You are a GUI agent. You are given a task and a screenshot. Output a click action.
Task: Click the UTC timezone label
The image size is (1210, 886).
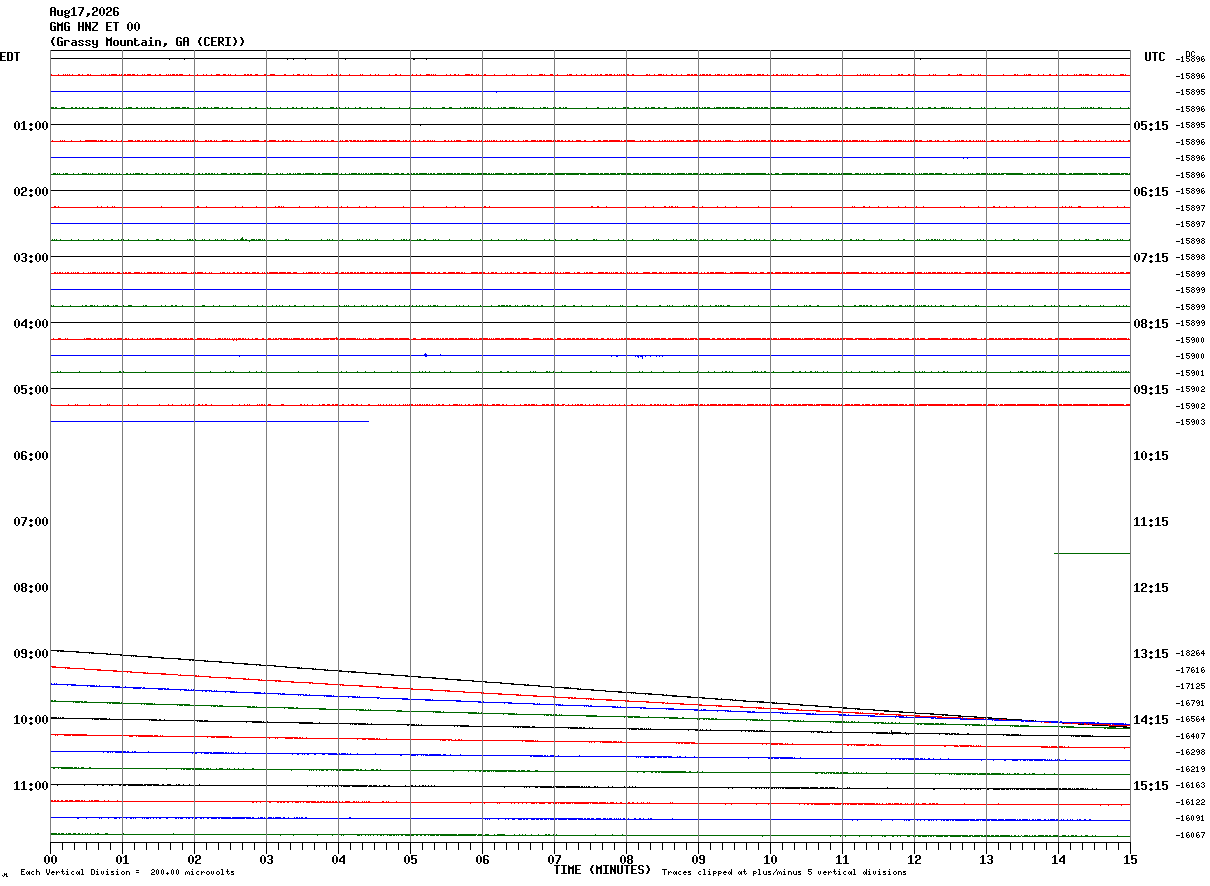pyautogui.click(x=1155, y=57)
